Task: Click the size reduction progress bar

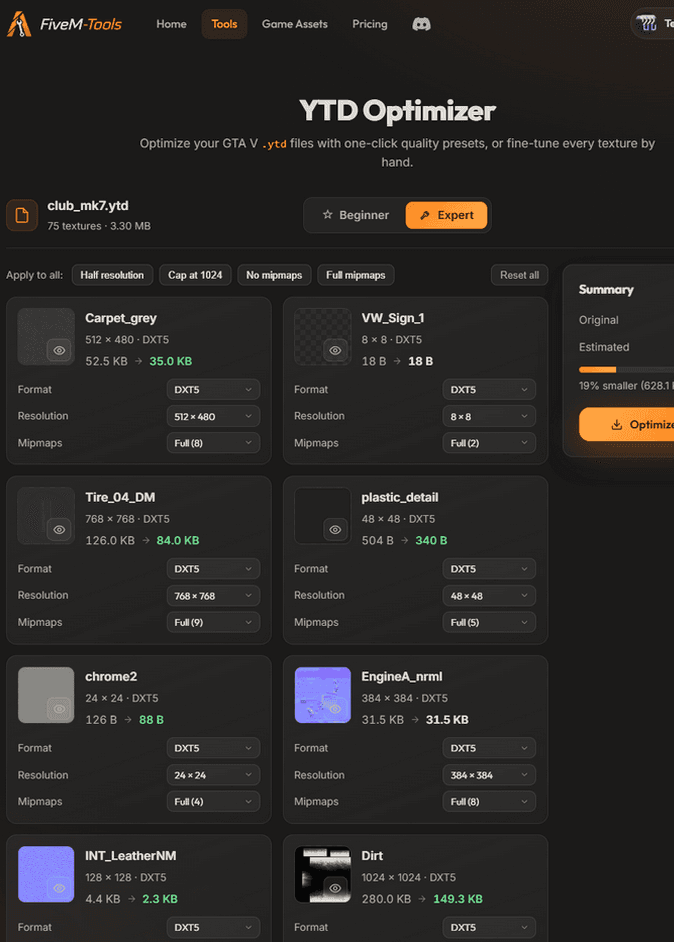Action: [x=627, y=369]
